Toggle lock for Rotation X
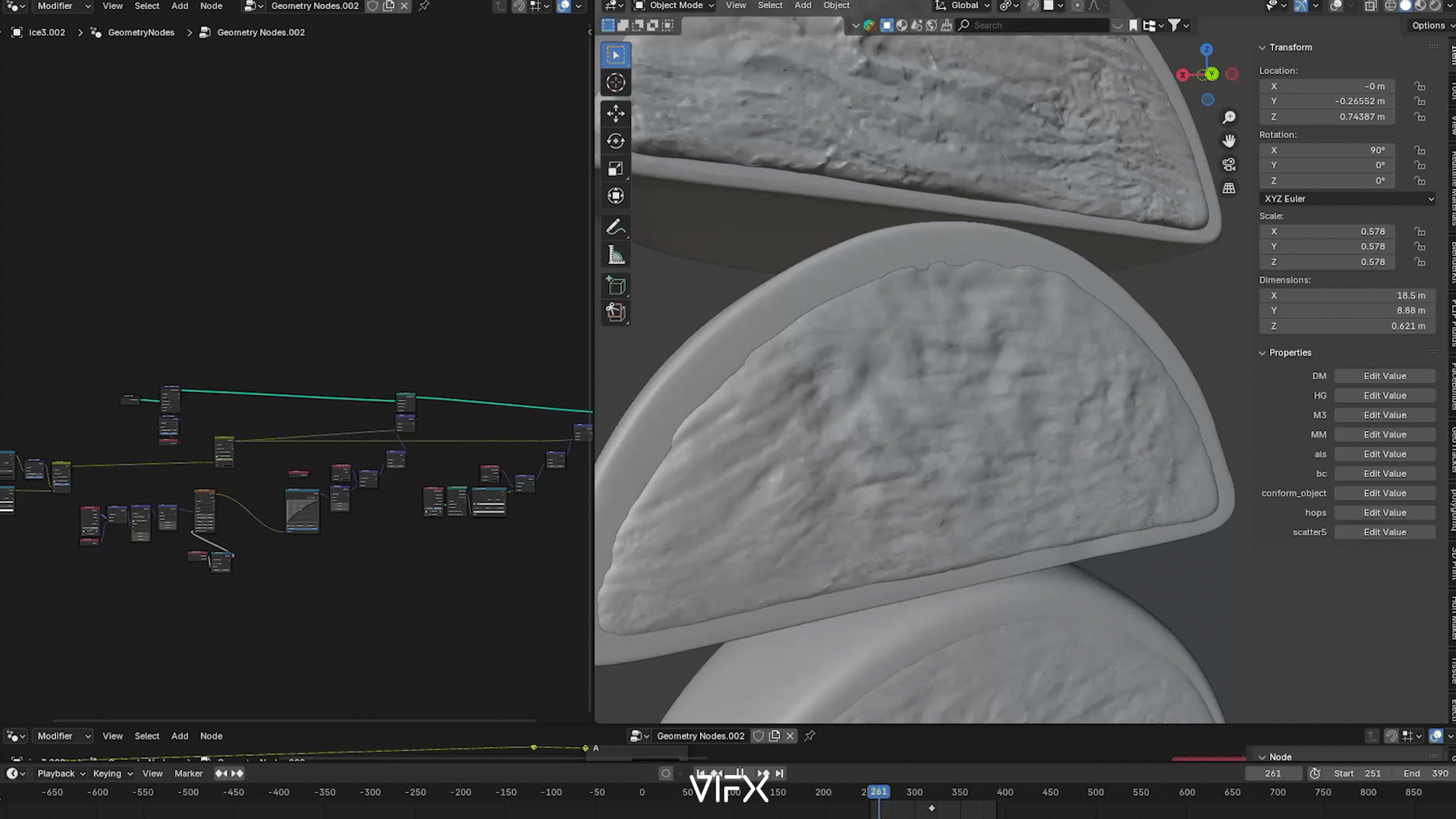Screen dimensions: 1456x819 (x=1420, y=150)
